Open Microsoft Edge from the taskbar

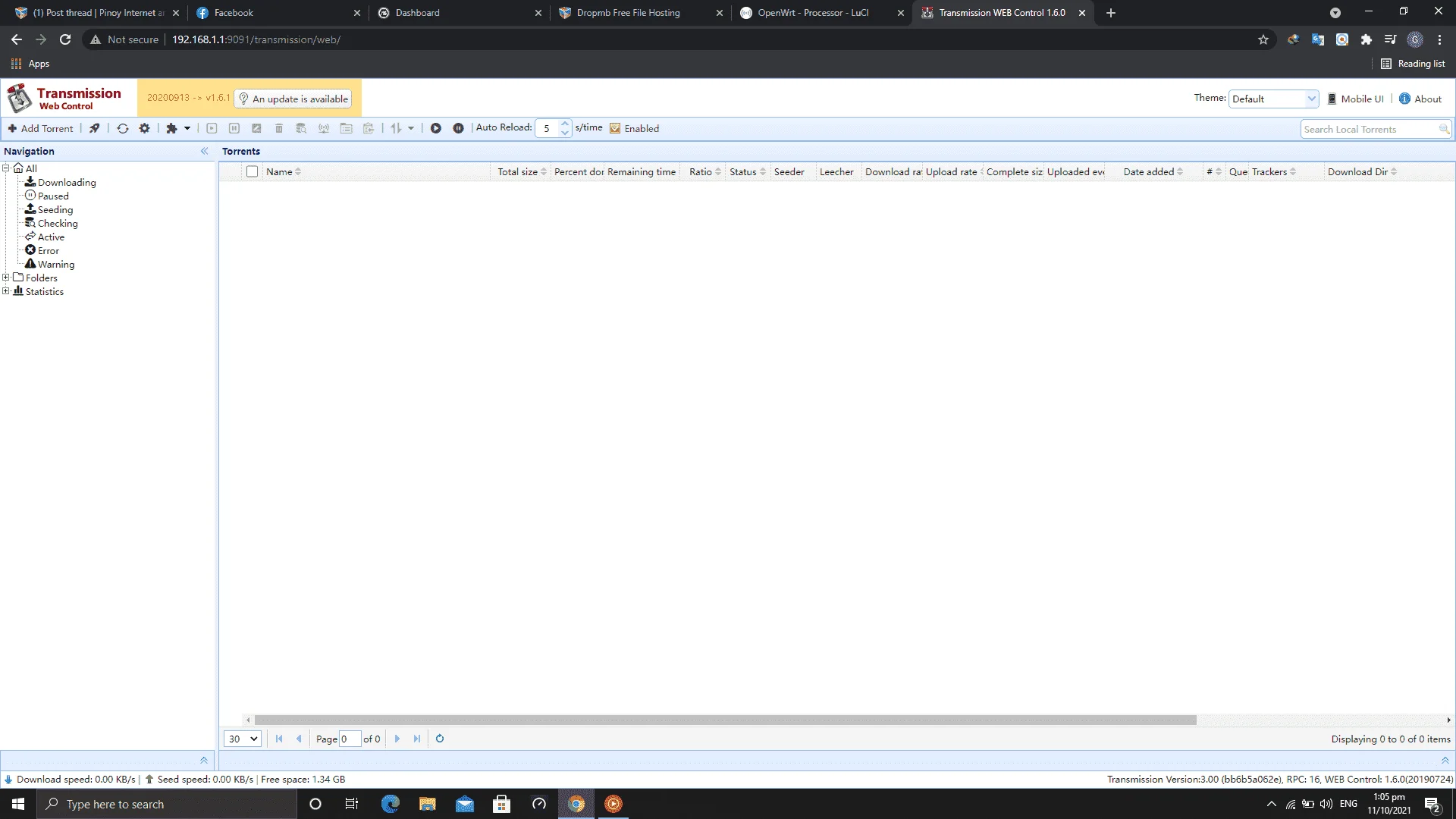click(x=391, y=804)
